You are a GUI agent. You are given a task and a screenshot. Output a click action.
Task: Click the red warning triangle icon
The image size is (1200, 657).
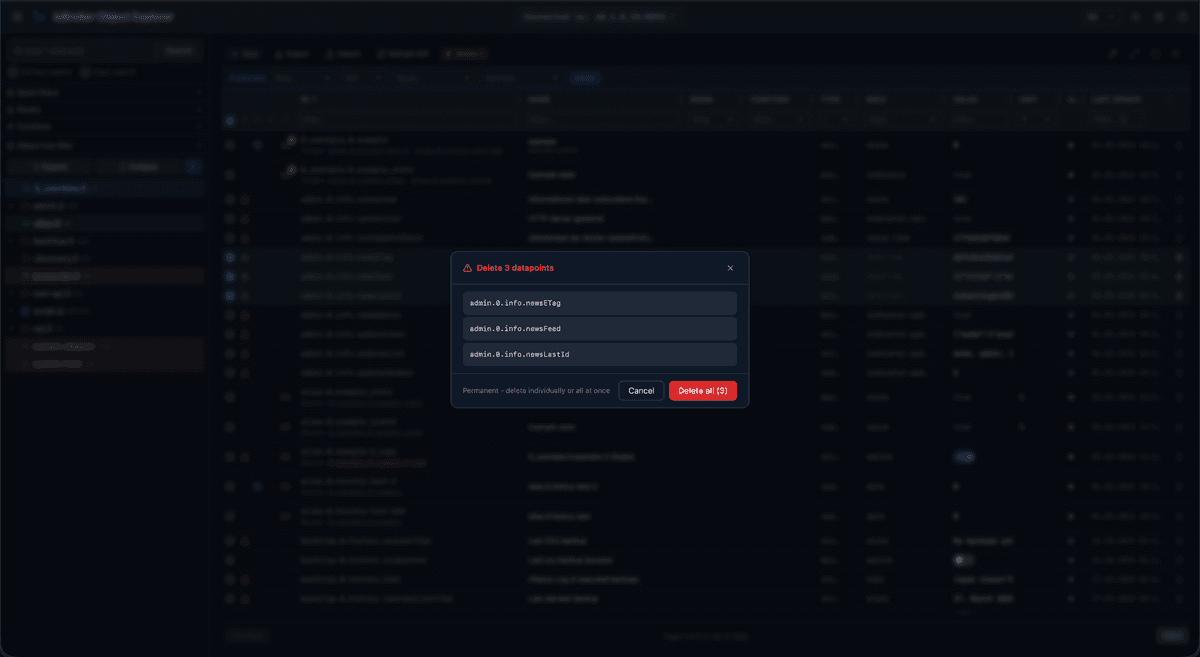(x=467, y=268)
